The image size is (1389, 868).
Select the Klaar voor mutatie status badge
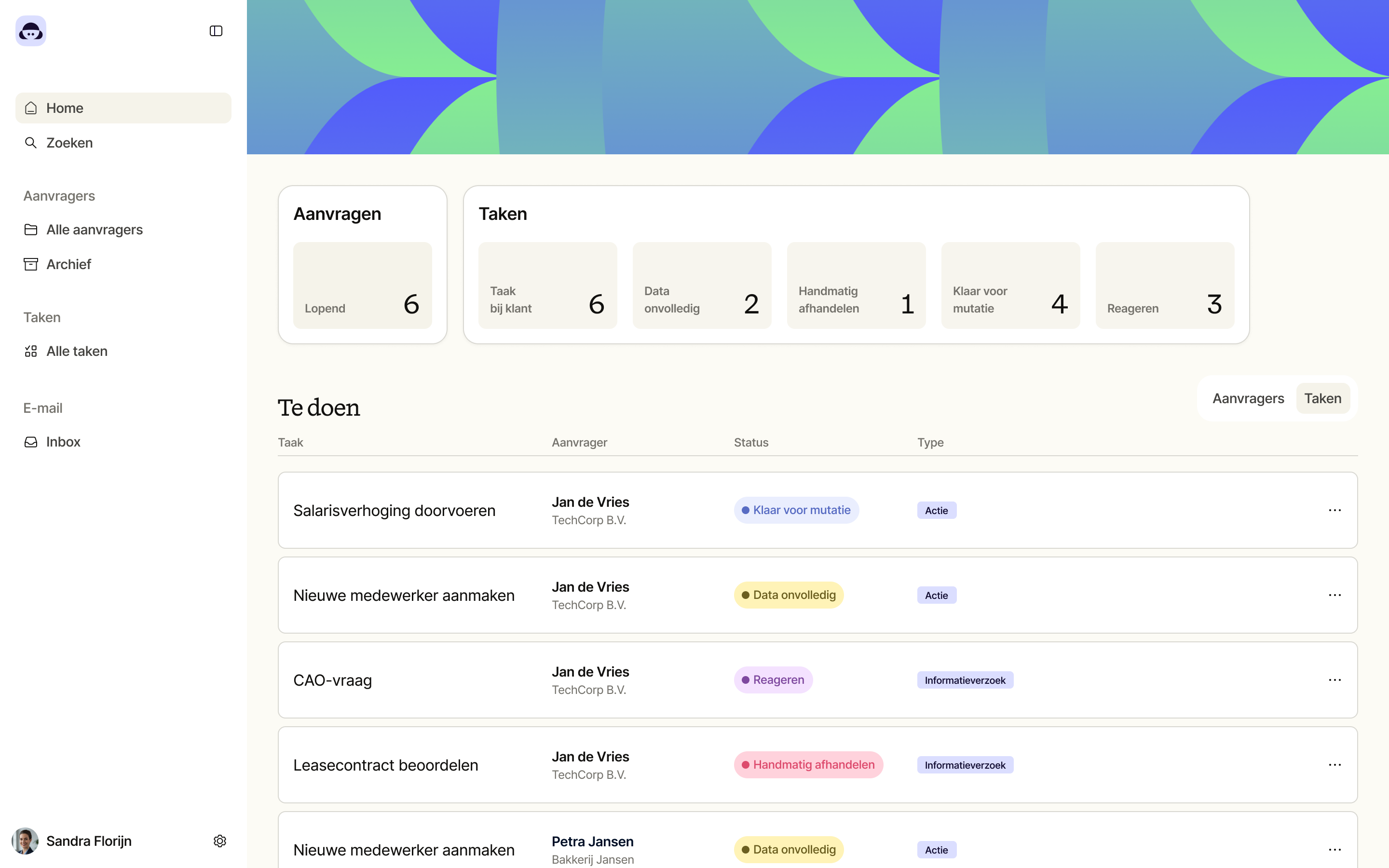pos(796,510)
